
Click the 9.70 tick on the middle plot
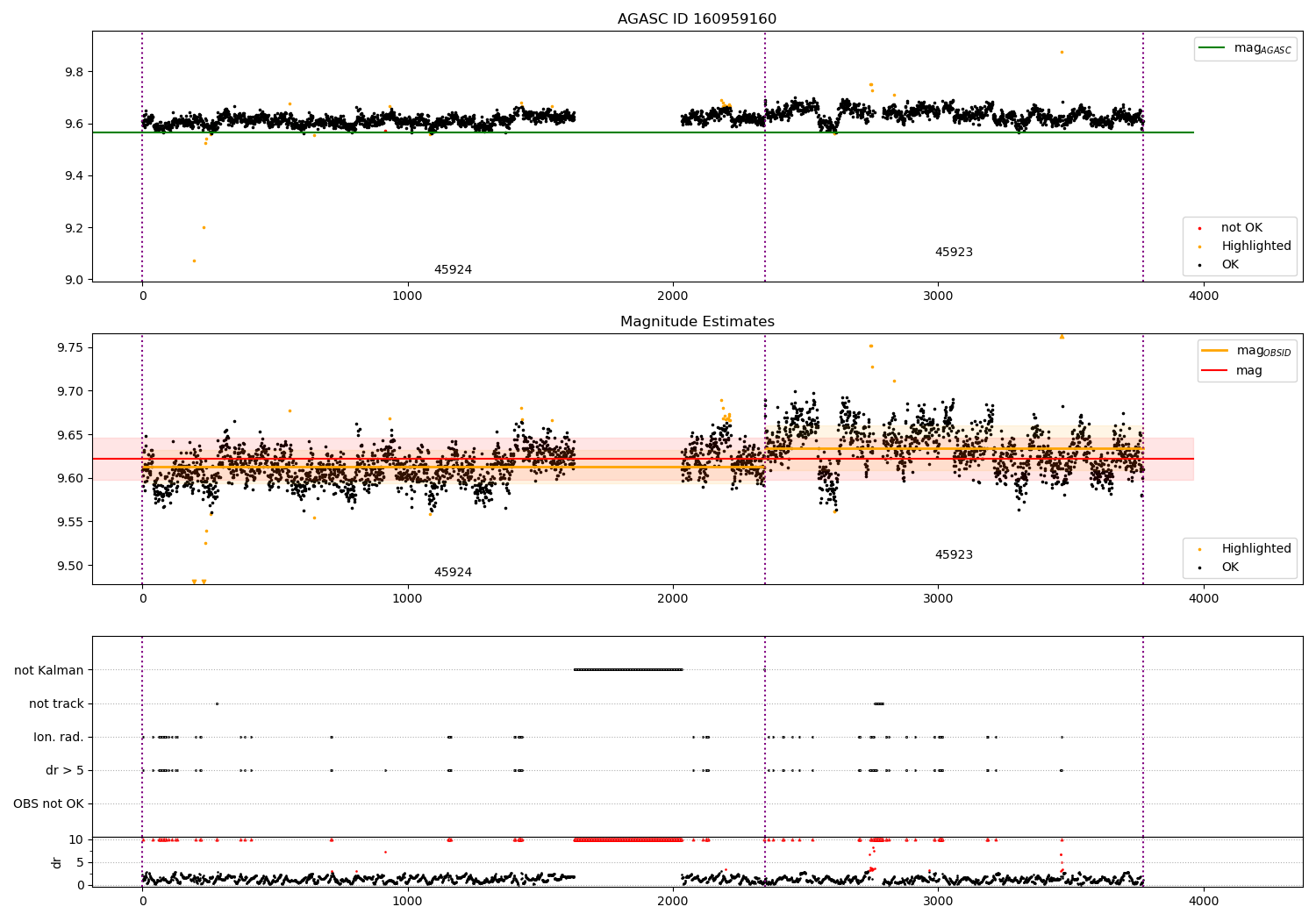tap(69, 391)
